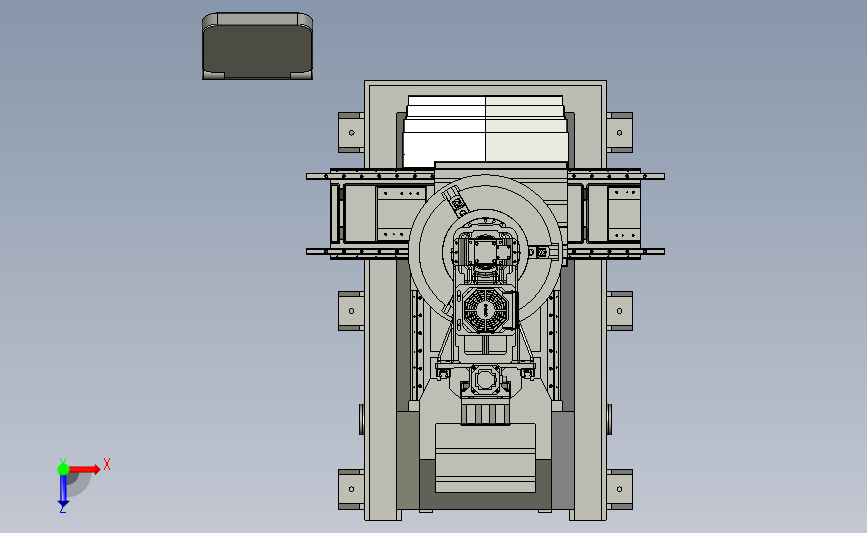The image size is (867, 533).
Task: Select the large rectangular block below the motor
Action: (x=485, y=458)
